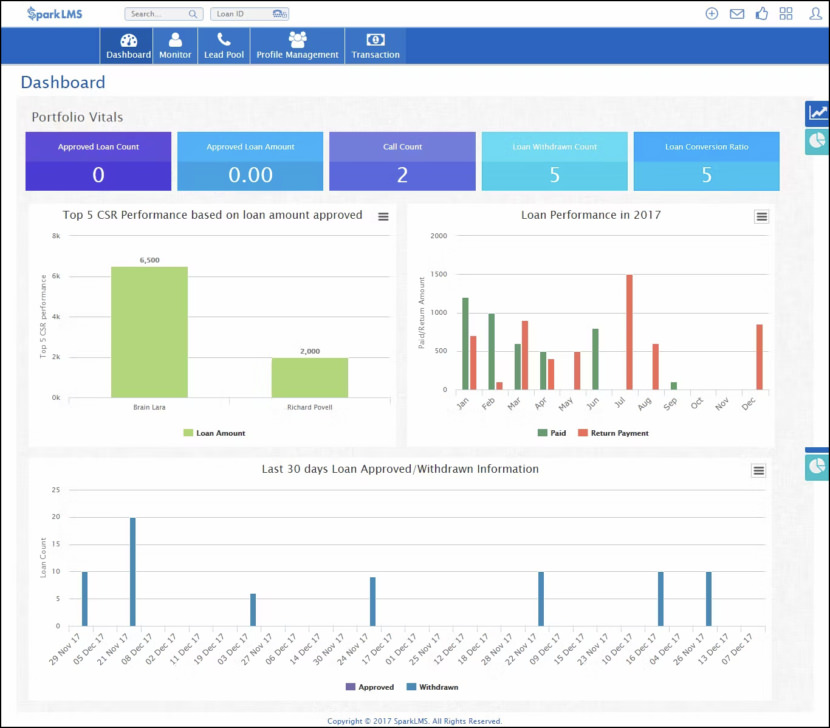The image size is (830, 728).
Task: Click the Loan Conversion Ratio card
Action: (707, 161)
